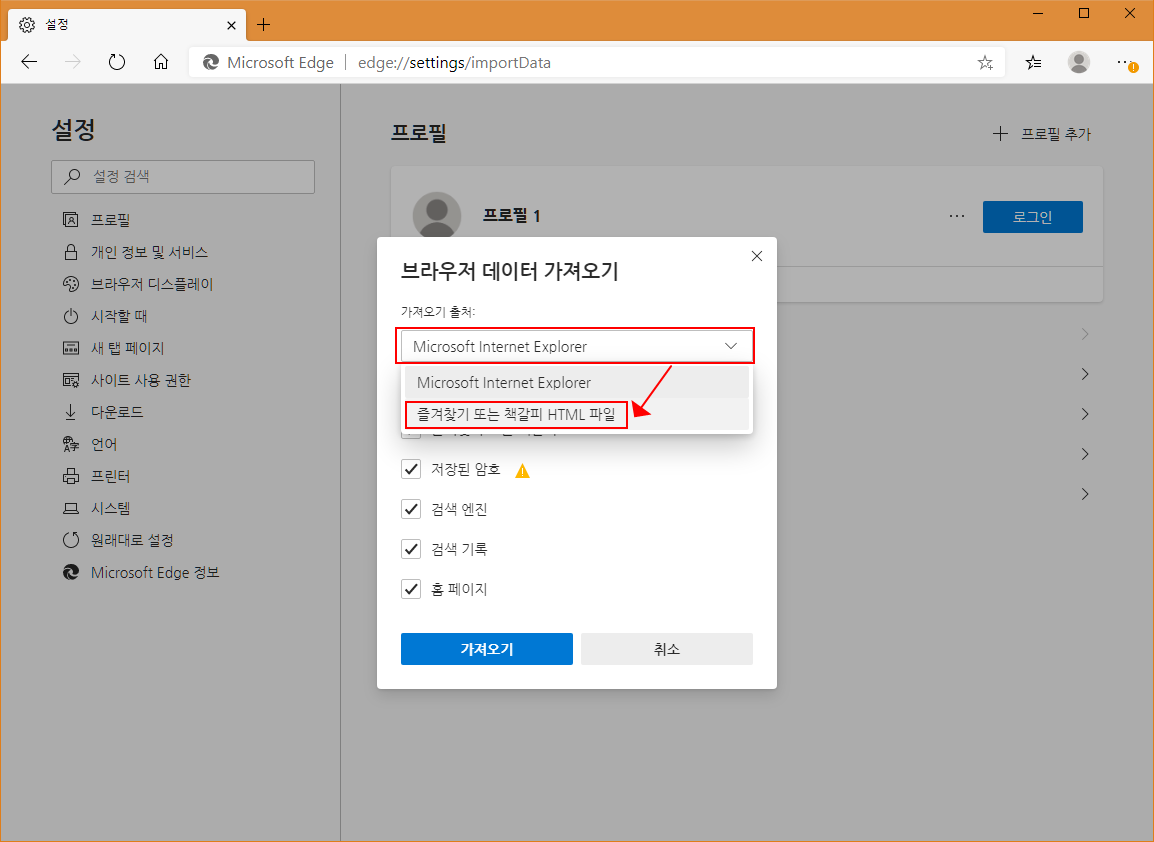Uncheck the 저장된 암호 checkbox
Image resolution: width=1154 pixels, height=842 pixels.
[x=411, y=469]
